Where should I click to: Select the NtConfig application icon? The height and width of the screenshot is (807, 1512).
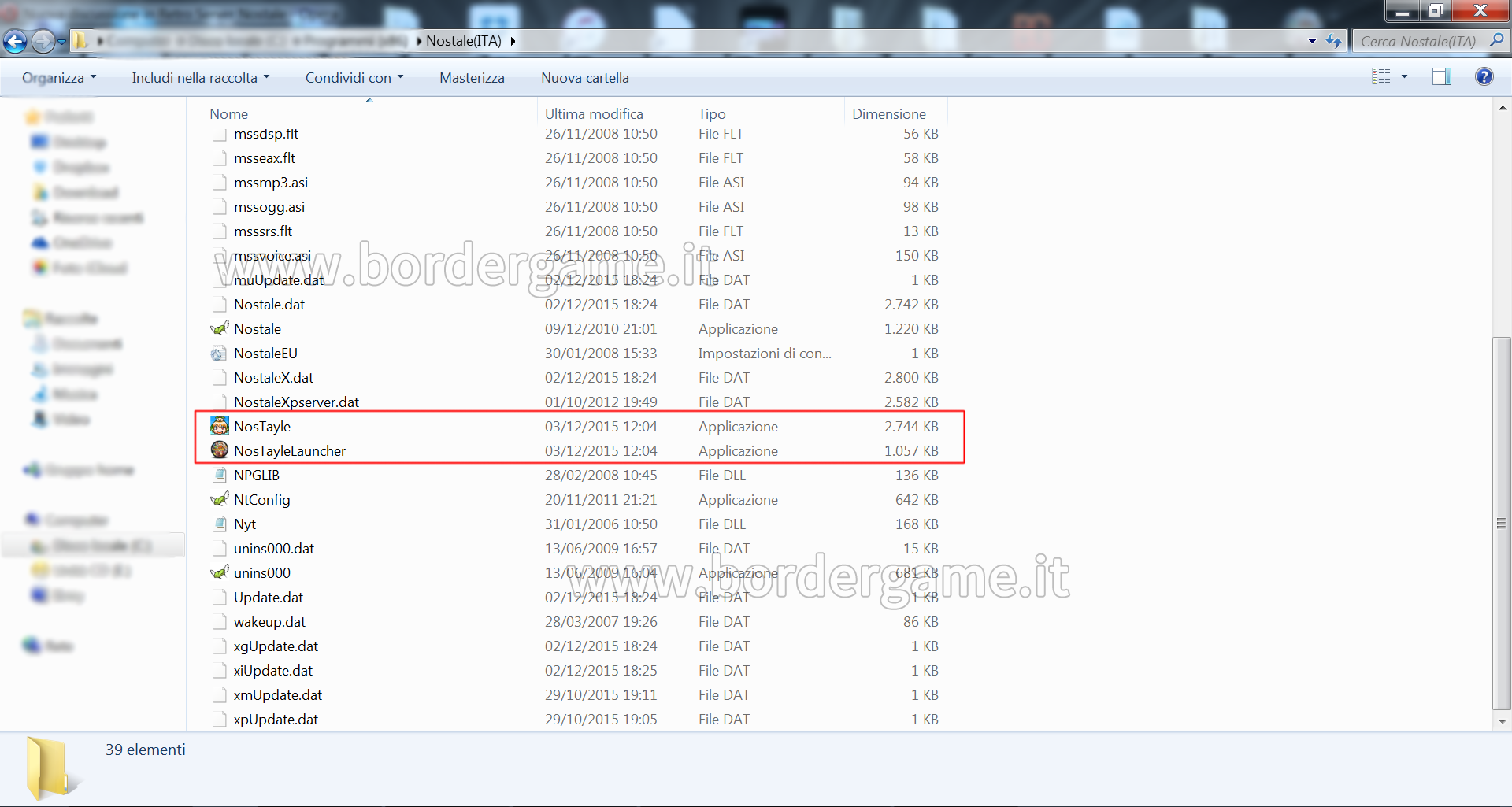(x=220, y=499)
